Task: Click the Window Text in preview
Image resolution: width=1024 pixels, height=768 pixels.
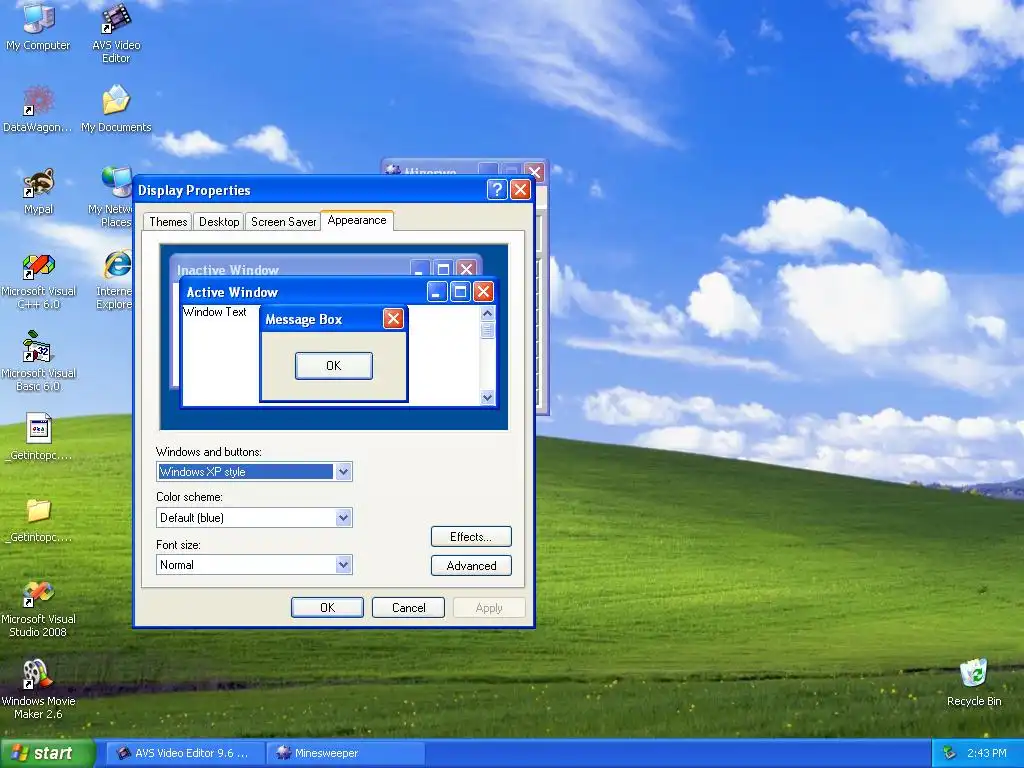Action: (214, 312)
